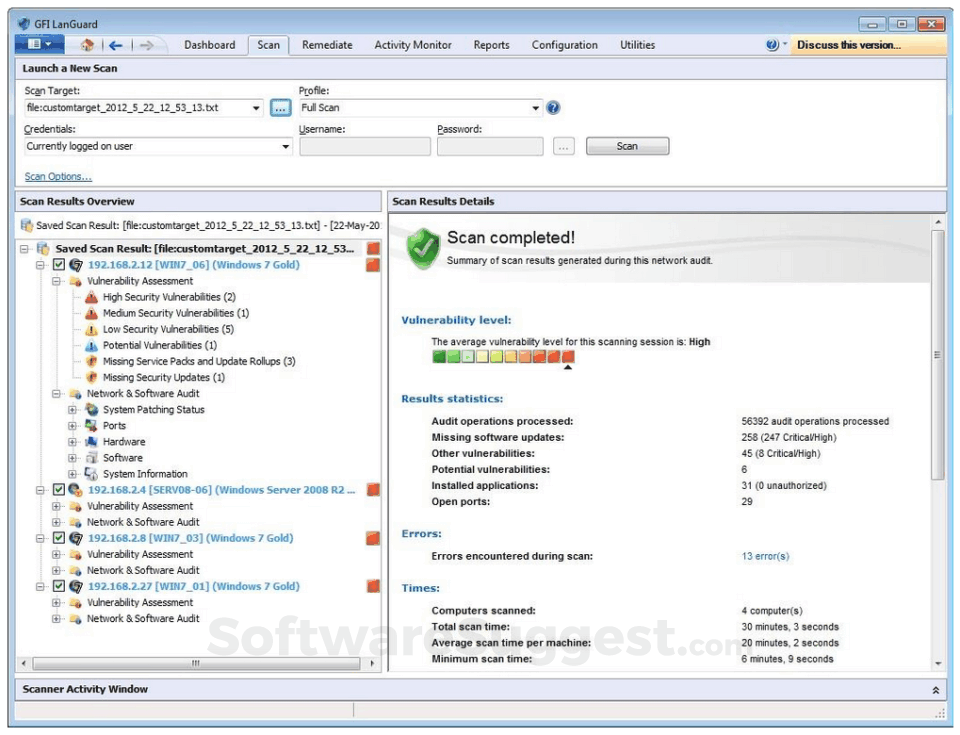Image resolution: width=960 pixels, height=735 pixels.
Task: Click the vulnerability level color meter
Action: click(x=503, y=356)
